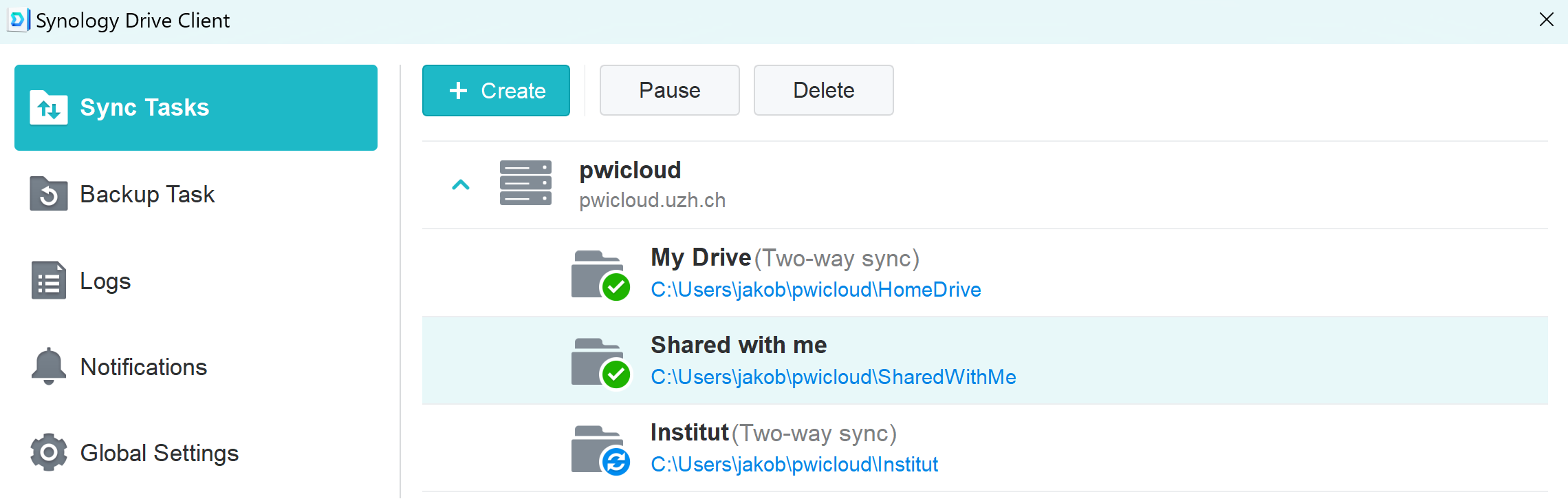Image resolution: width=1568 pixels, height=499 pixels.
Task: Switch to the Logs section
Action: 105,281
